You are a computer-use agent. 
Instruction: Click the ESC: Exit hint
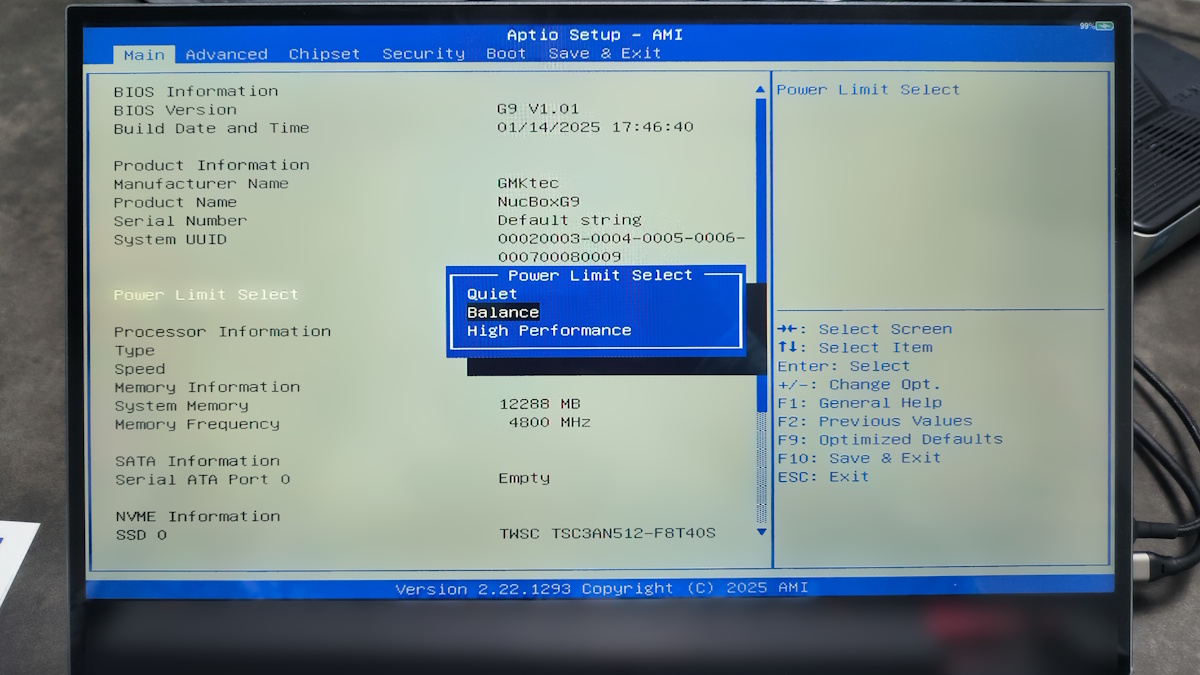[x=823, y=477]
